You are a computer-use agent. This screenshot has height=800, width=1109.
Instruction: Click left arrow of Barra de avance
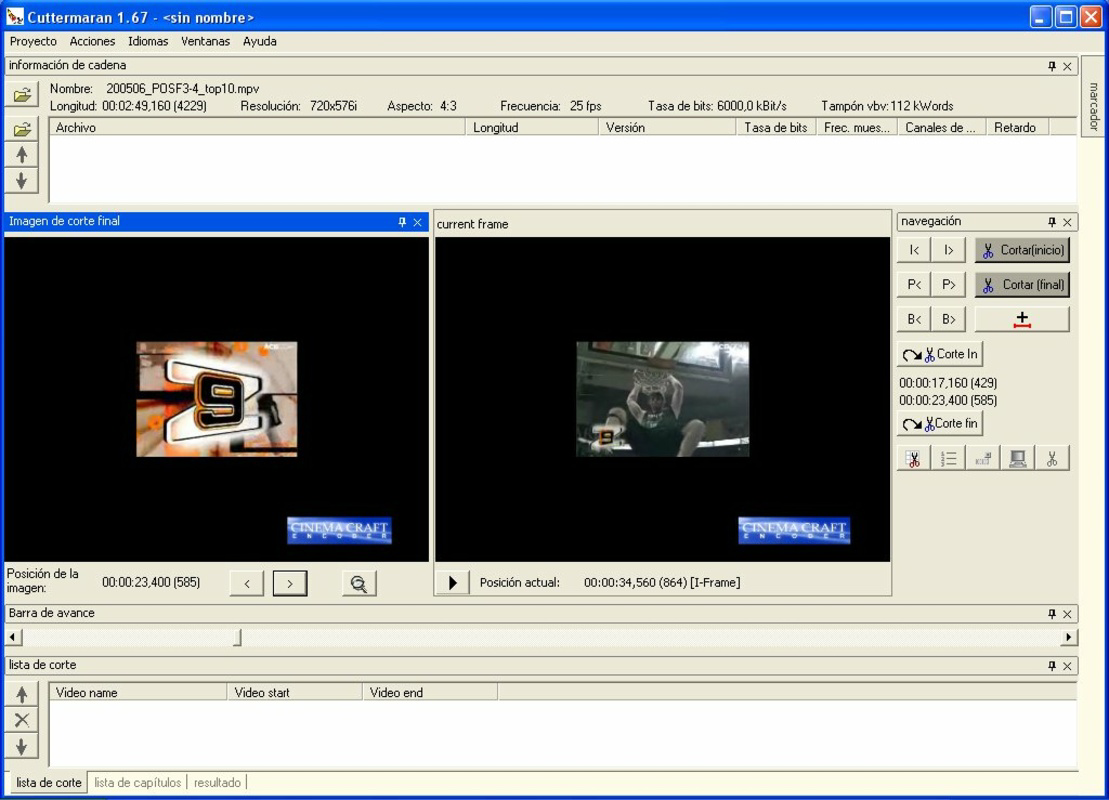(13, 637)
